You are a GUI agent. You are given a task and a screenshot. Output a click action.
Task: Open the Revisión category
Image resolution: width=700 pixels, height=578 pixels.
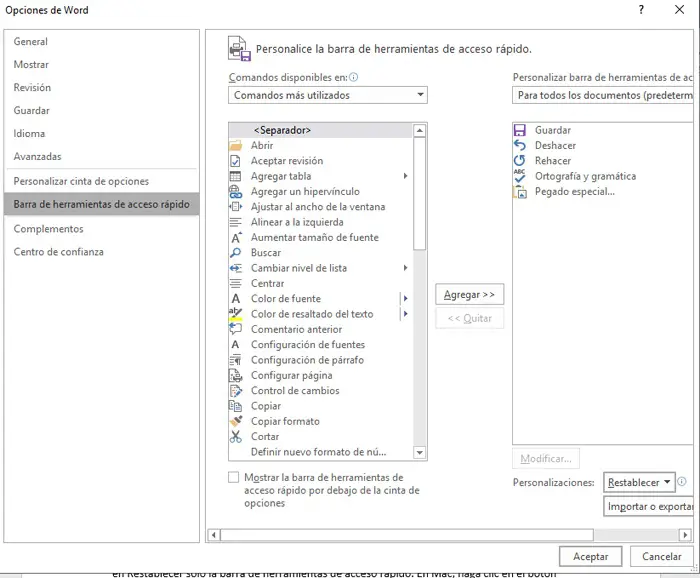(102, 87)
